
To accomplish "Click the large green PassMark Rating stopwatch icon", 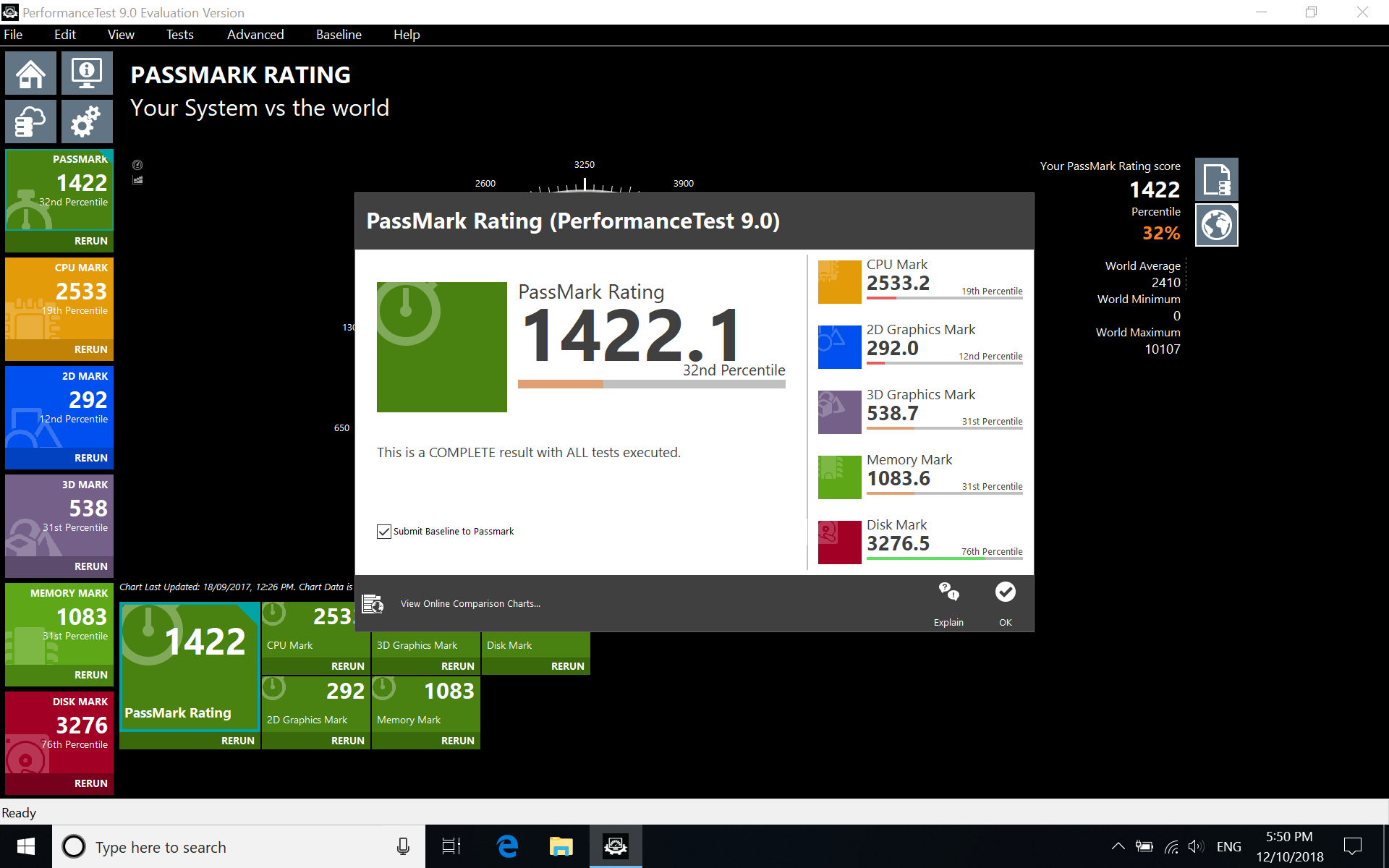I will 441,347.
